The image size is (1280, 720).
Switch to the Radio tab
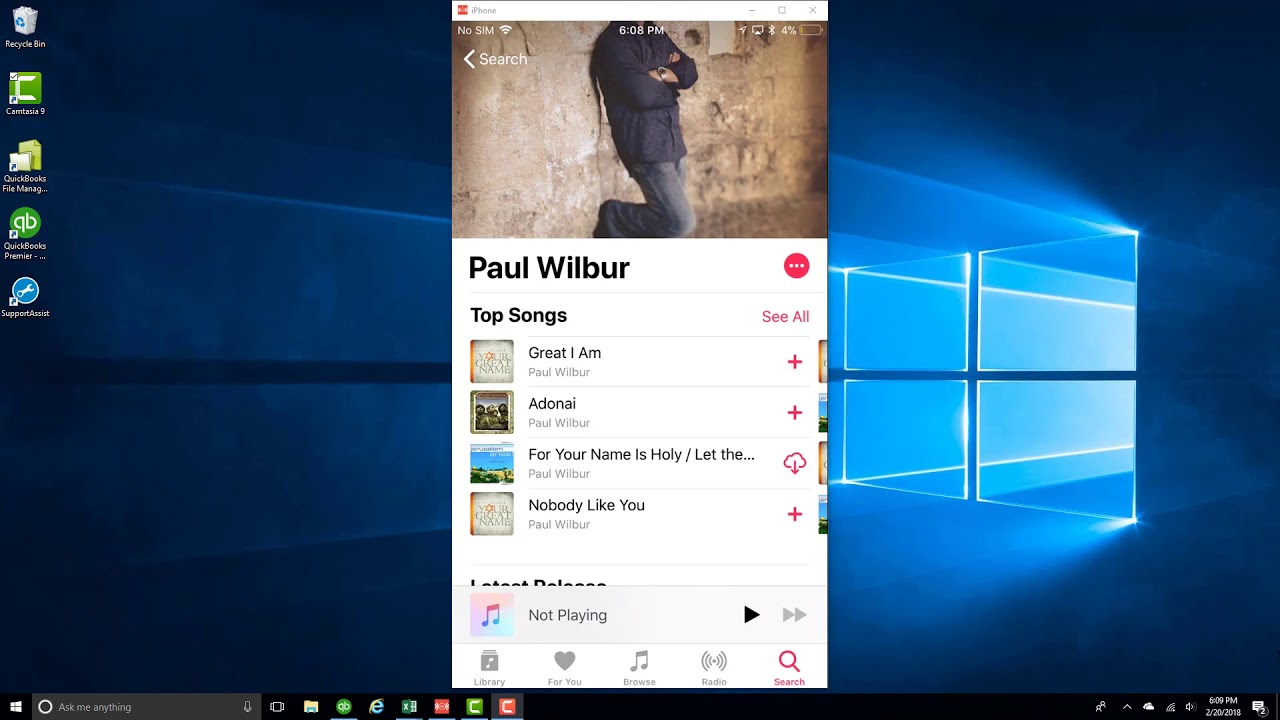pos(714,667)
